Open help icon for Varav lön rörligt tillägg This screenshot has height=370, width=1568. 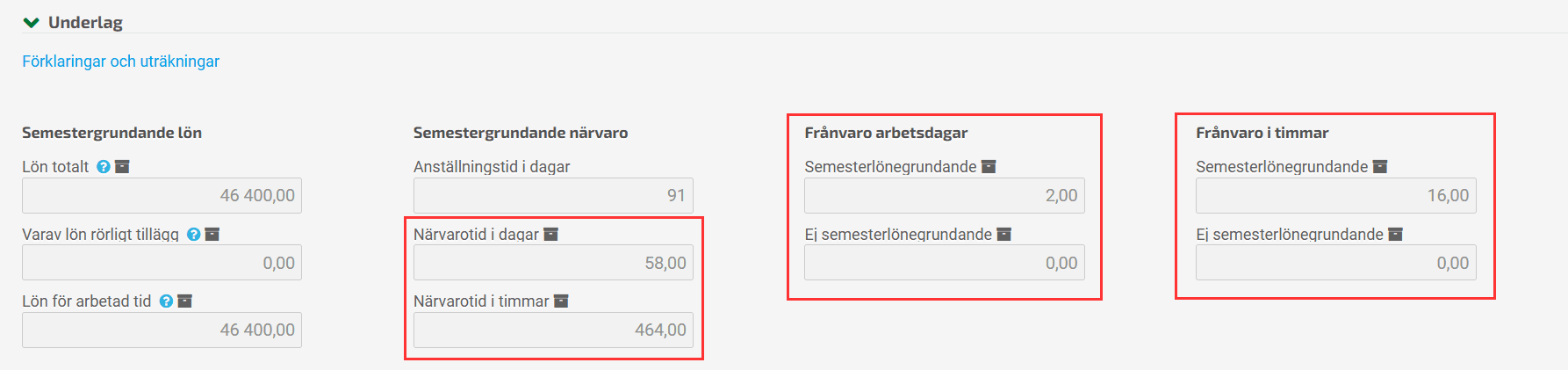point(194,235)
